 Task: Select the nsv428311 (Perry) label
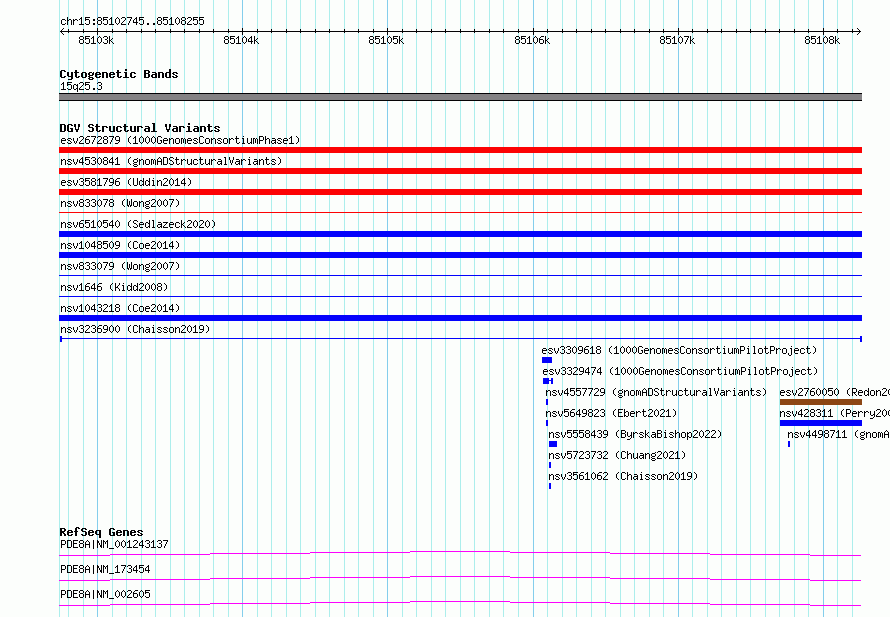click(x=834, y=413)
